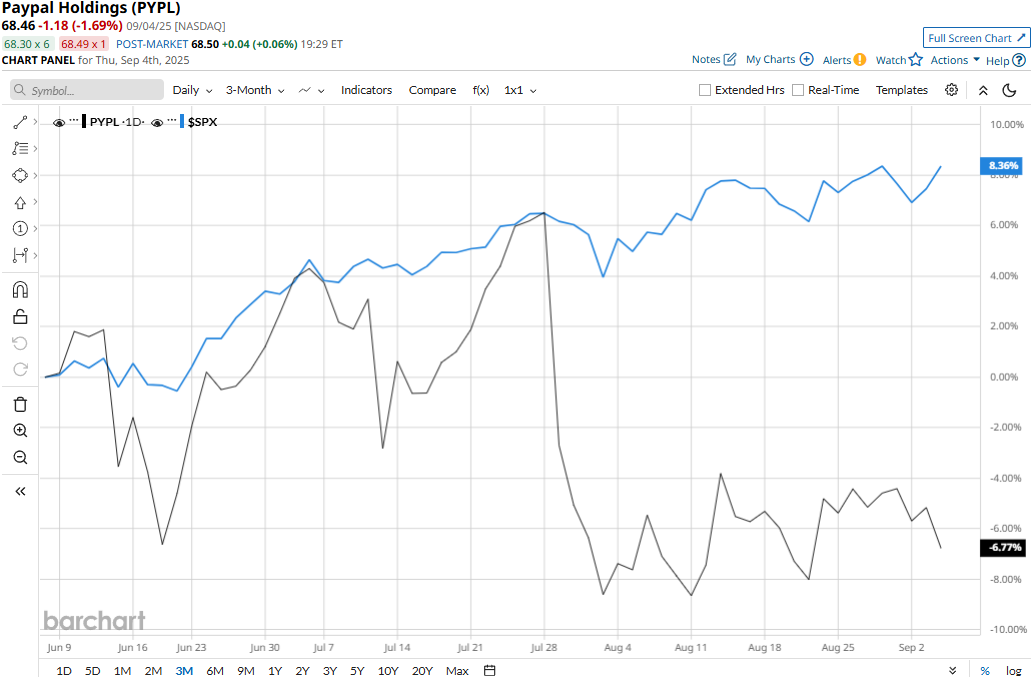
Task: Click the redo arrow icon
Action: 20,369
